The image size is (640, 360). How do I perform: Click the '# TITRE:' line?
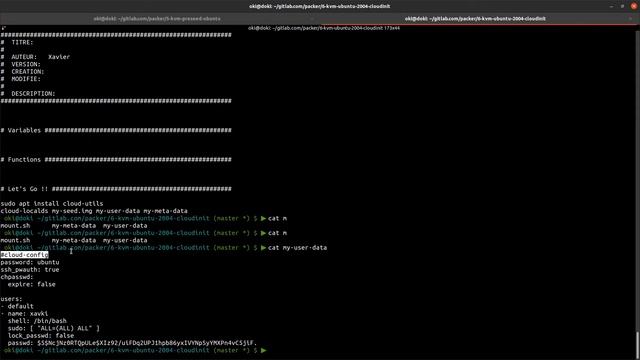pos(17,42)
